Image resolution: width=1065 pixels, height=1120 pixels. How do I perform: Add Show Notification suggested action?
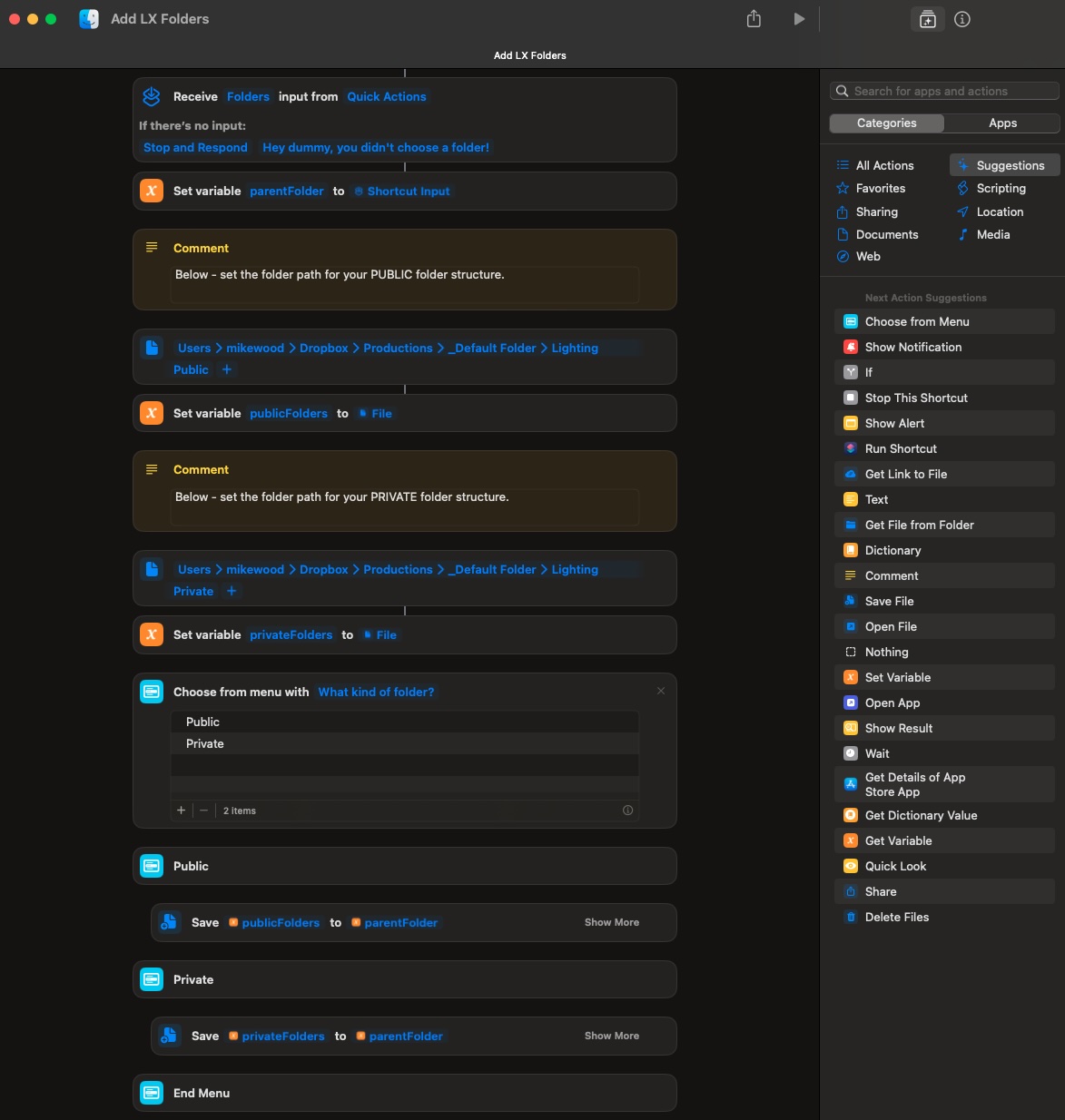tap(944, 347)
